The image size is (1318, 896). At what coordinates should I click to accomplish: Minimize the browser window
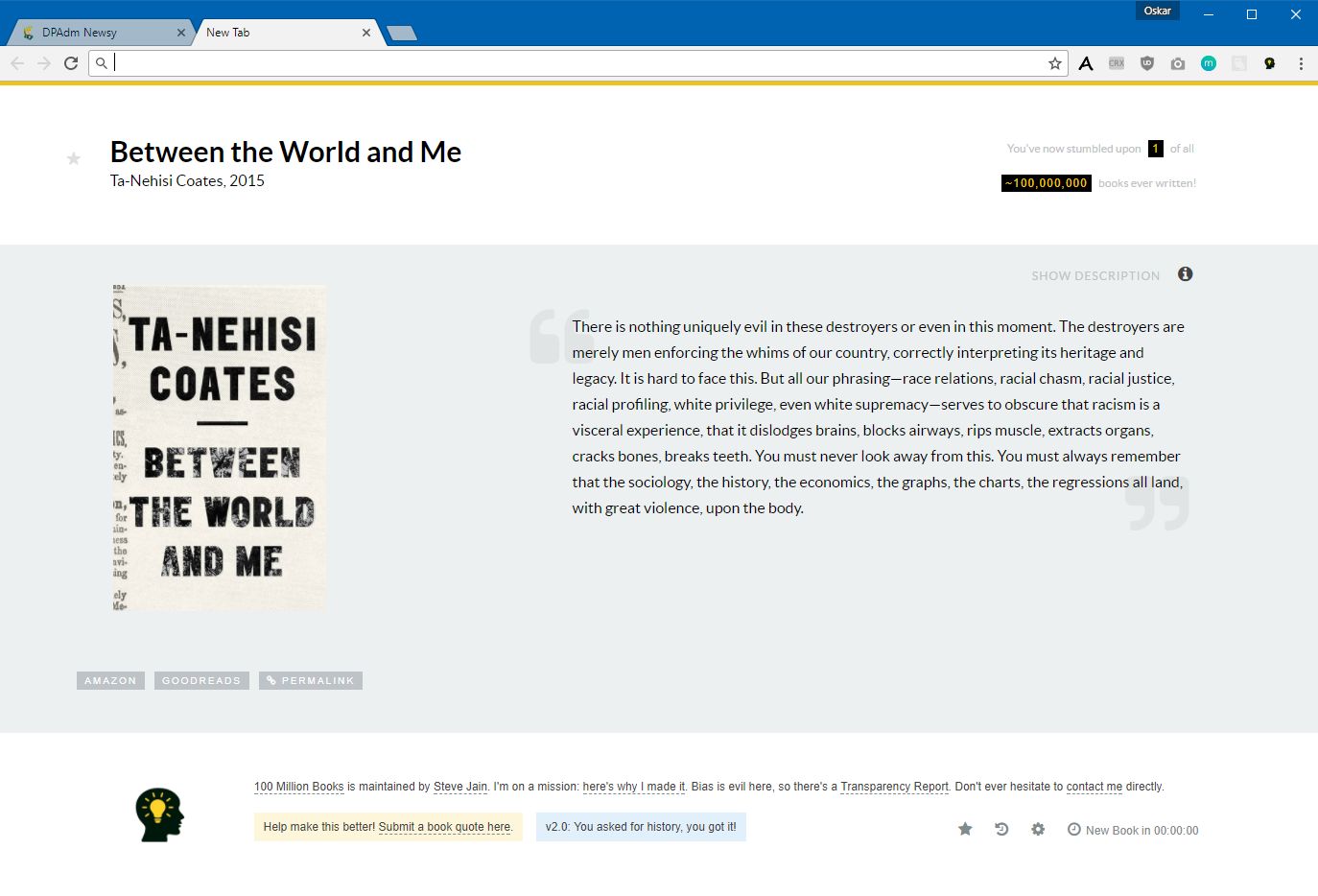(1209, 14)
